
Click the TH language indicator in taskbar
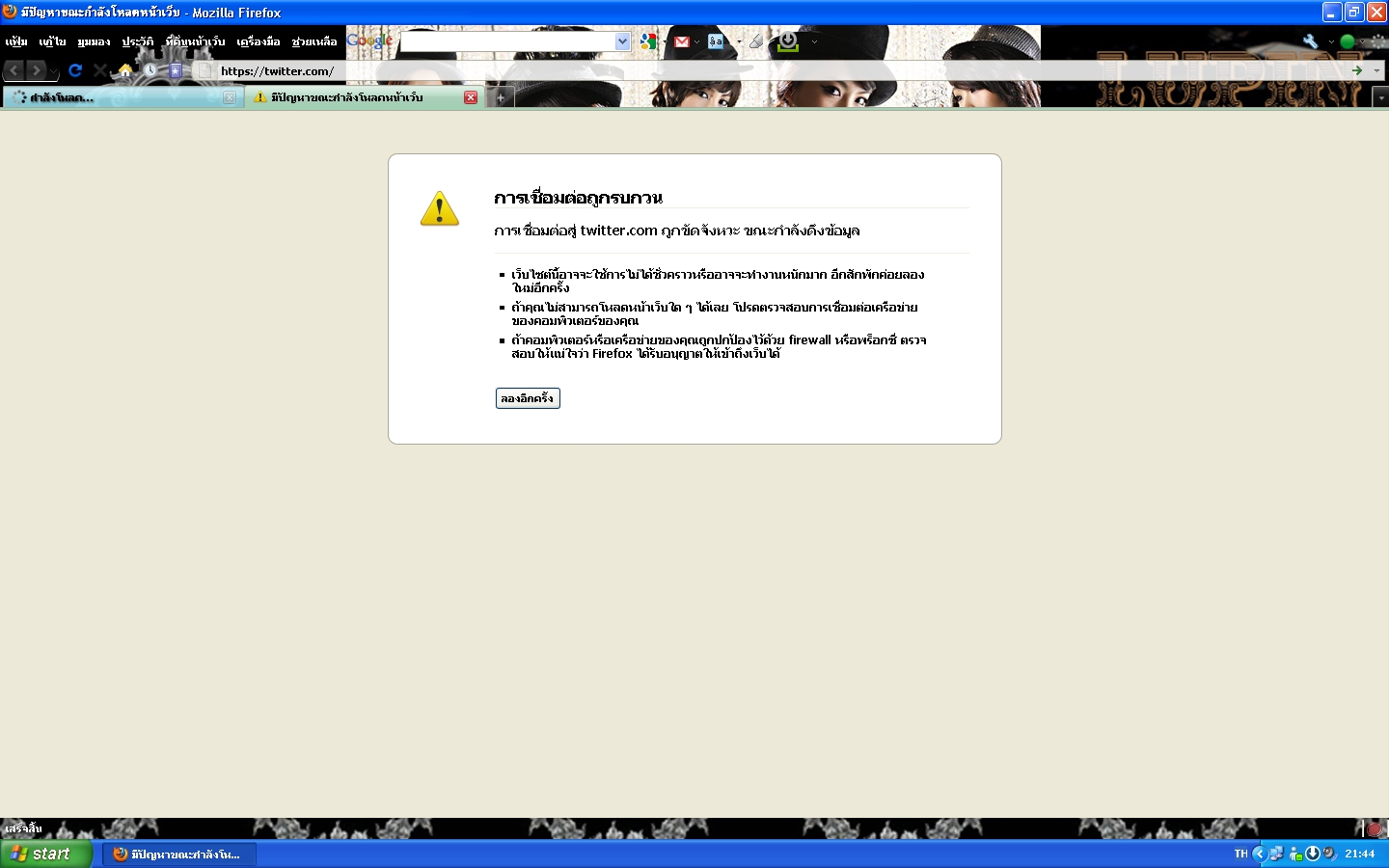(1240, 854)
